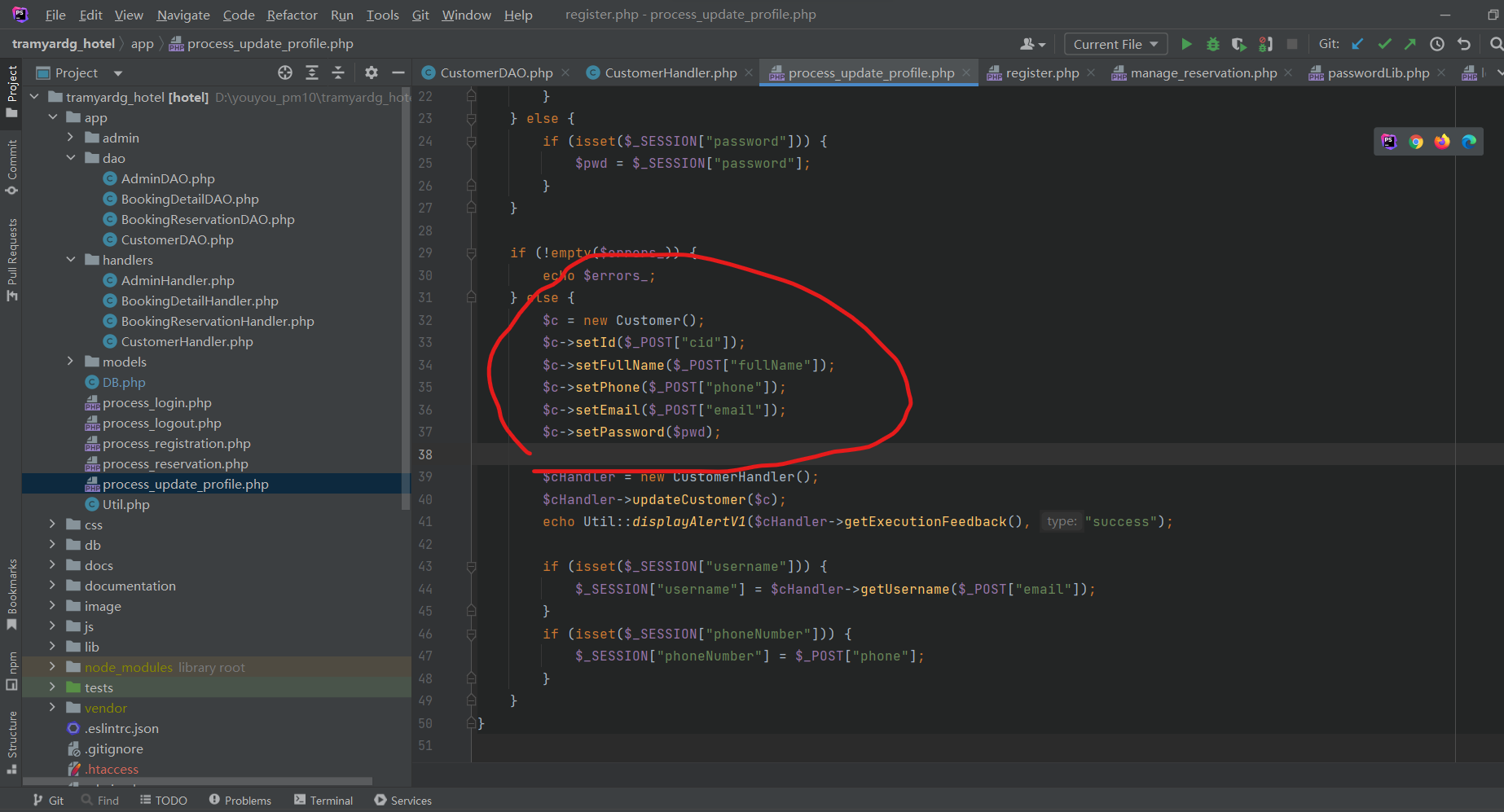Commit changes with the green checkmark icon
The height and width of the screenshot is (812, 1504).
coord(1383,44)
